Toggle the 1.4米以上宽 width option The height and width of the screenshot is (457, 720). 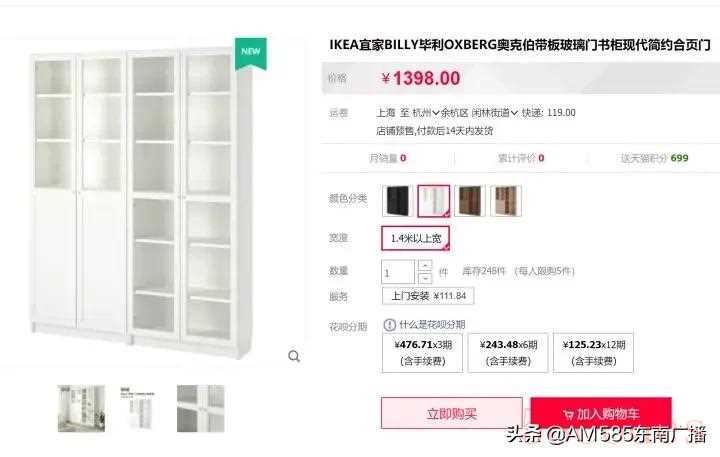click(416, 238)
